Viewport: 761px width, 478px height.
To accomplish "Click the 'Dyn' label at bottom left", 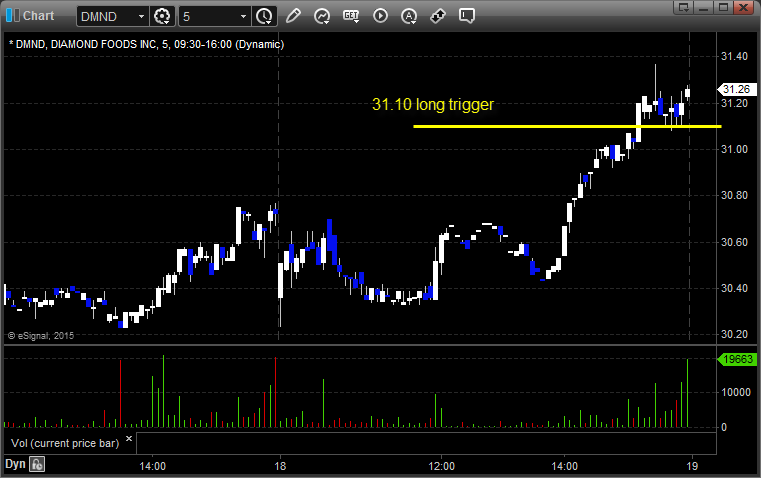I will pyautogui.click(x=15, y=464).
